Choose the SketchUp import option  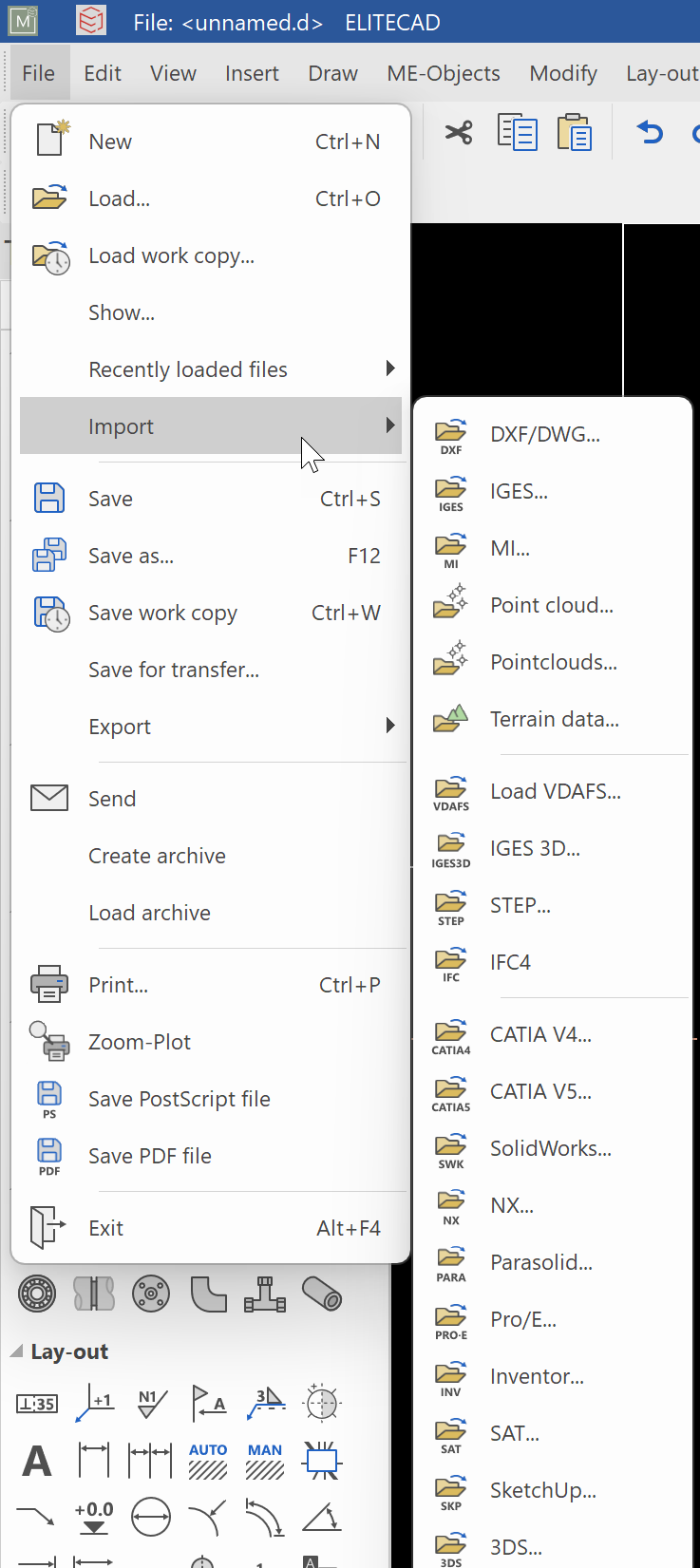point(542,1489)
